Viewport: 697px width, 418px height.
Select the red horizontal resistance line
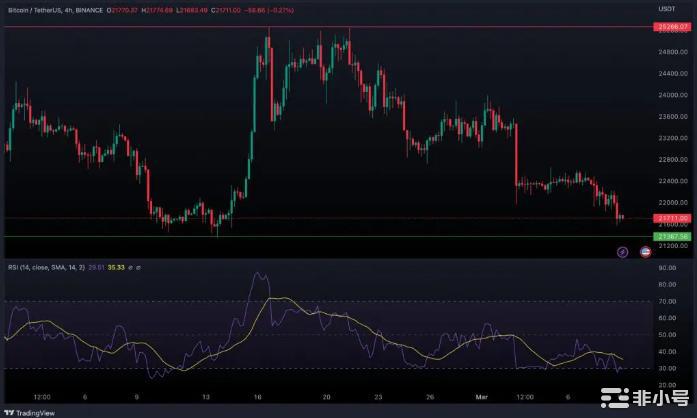328,27
